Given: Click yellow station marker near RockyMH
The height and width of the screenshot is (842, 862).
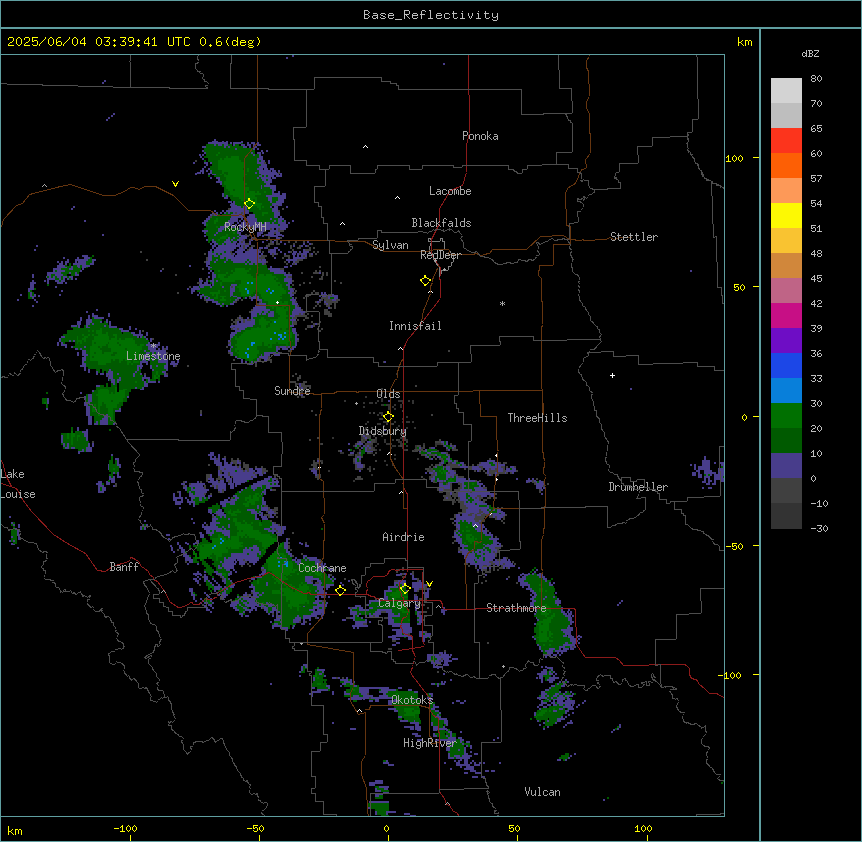Looking at the screenshot, I should pos(249,203).
